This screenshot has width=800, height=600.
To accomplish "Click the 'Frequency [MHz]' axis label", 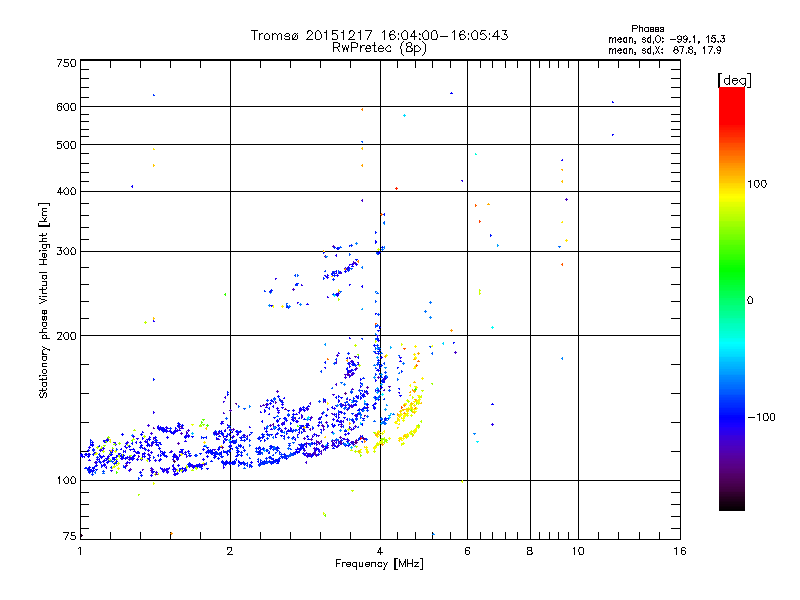I will (x=379, y=564).
